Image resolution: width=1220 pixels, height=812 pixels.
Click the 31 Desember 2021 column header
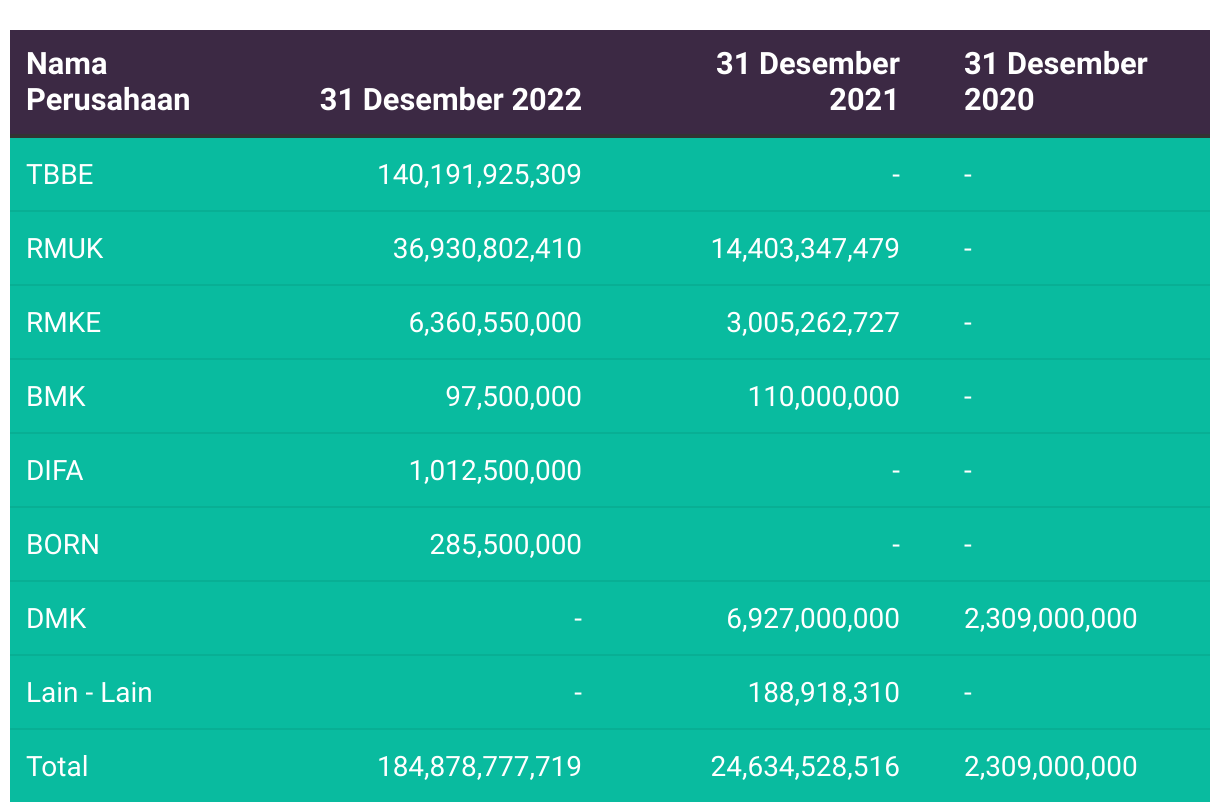click(x=808, y=82)
